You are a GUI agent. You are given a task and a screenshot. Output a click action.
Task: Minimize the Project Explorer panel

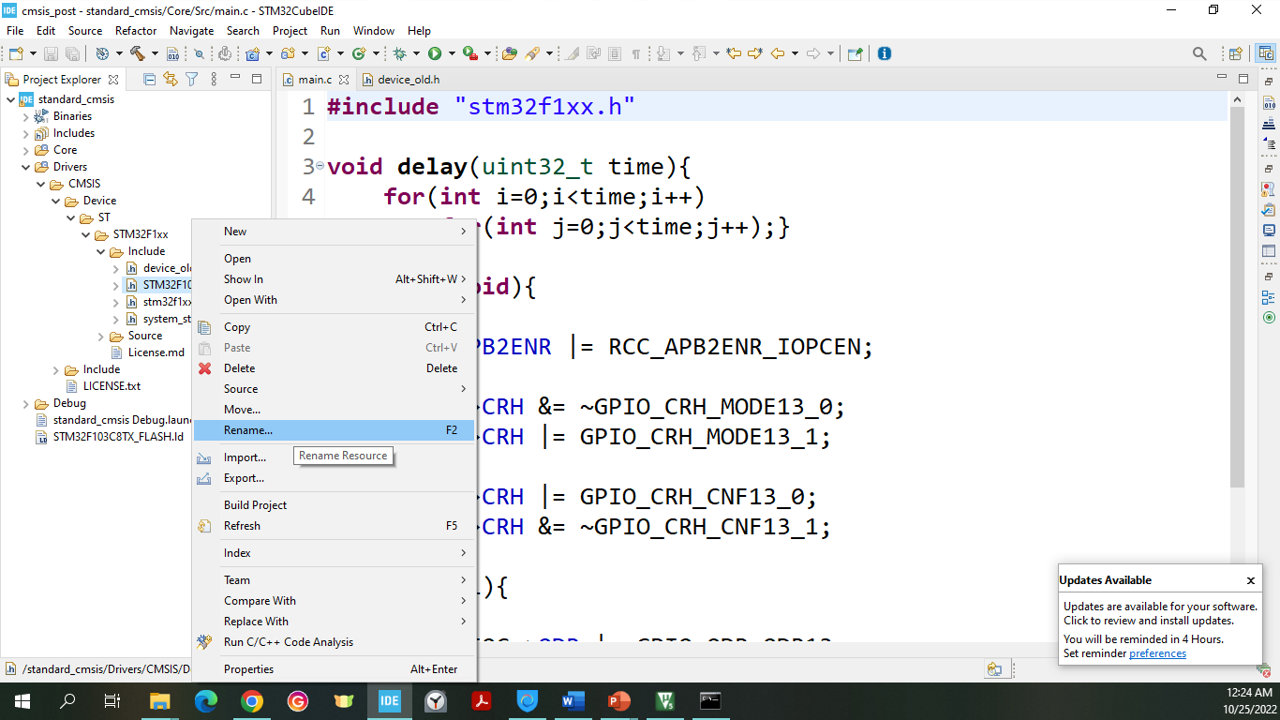[235, 78]
